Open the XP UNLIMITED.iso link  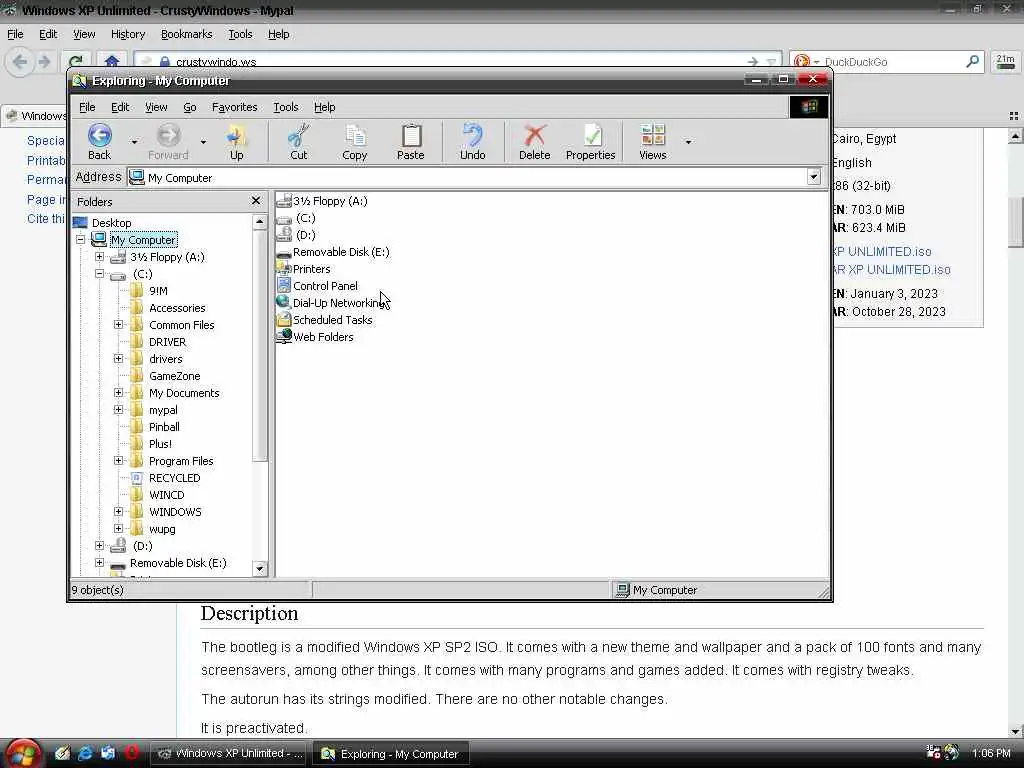[x=883, y=251]
